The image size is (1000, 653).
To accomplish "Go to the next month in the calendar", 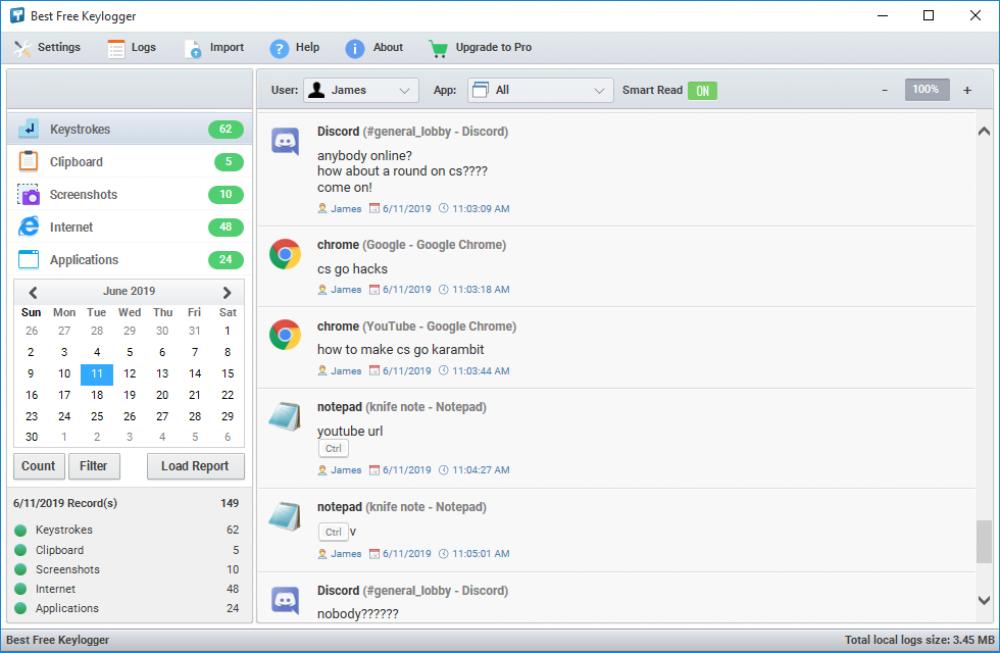I will pyautogui.click(x=224, y=291).
